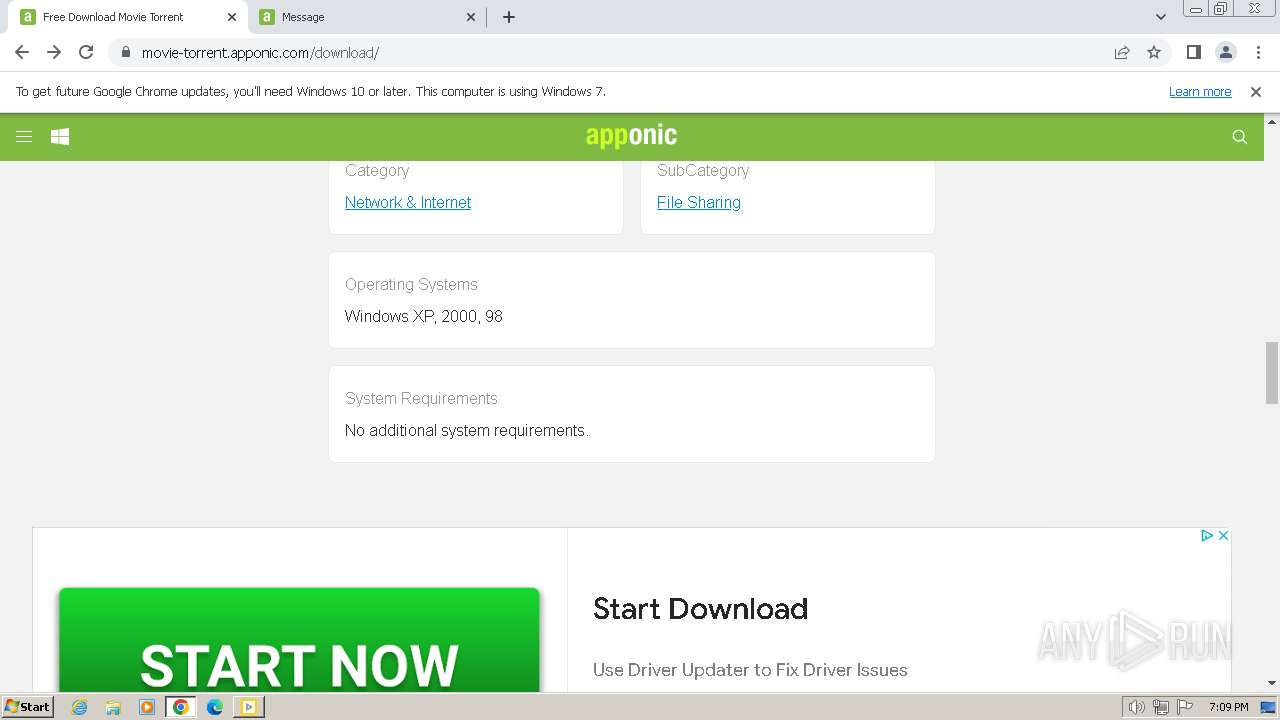Screen dimensions: 1280x720
Task: Open the yellow media app taskbar icon
Action: 248,707
